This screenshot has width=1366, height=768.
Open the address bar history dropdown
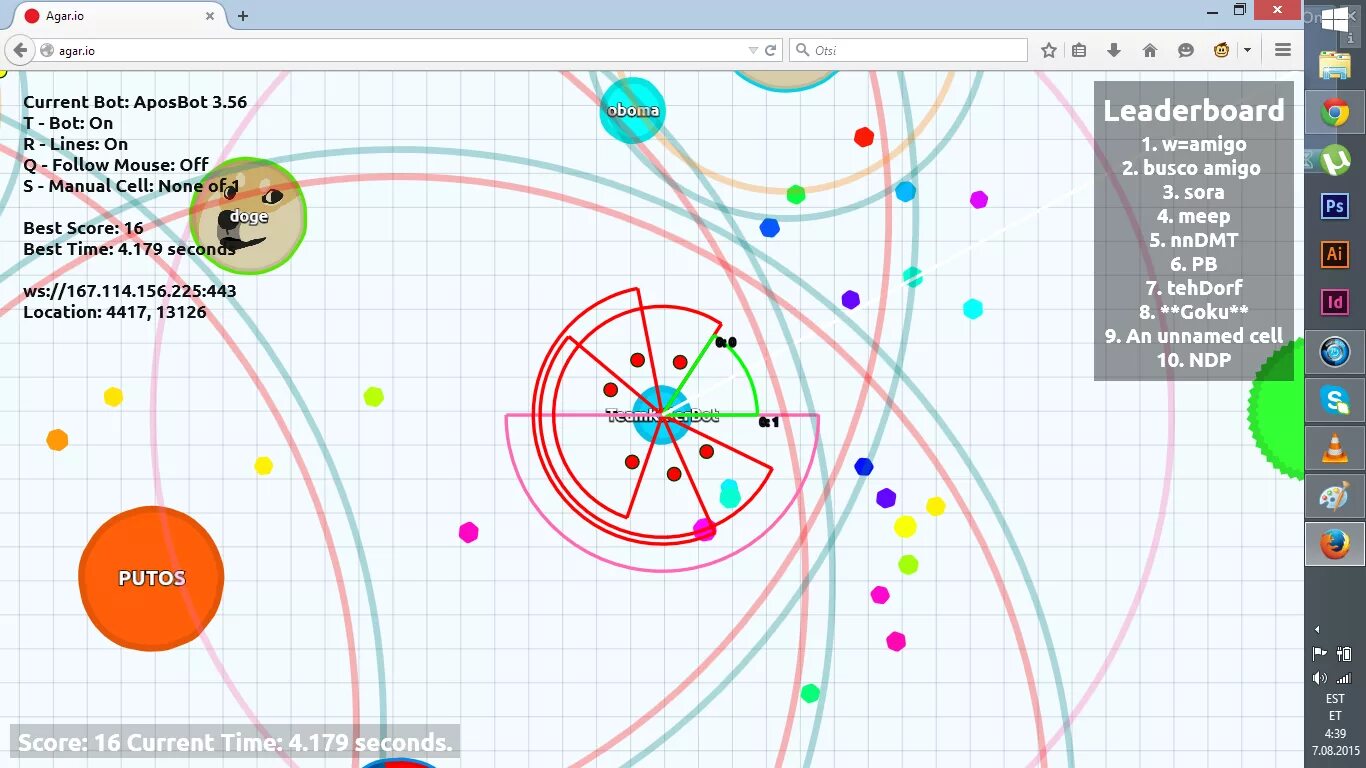(753, 50)
